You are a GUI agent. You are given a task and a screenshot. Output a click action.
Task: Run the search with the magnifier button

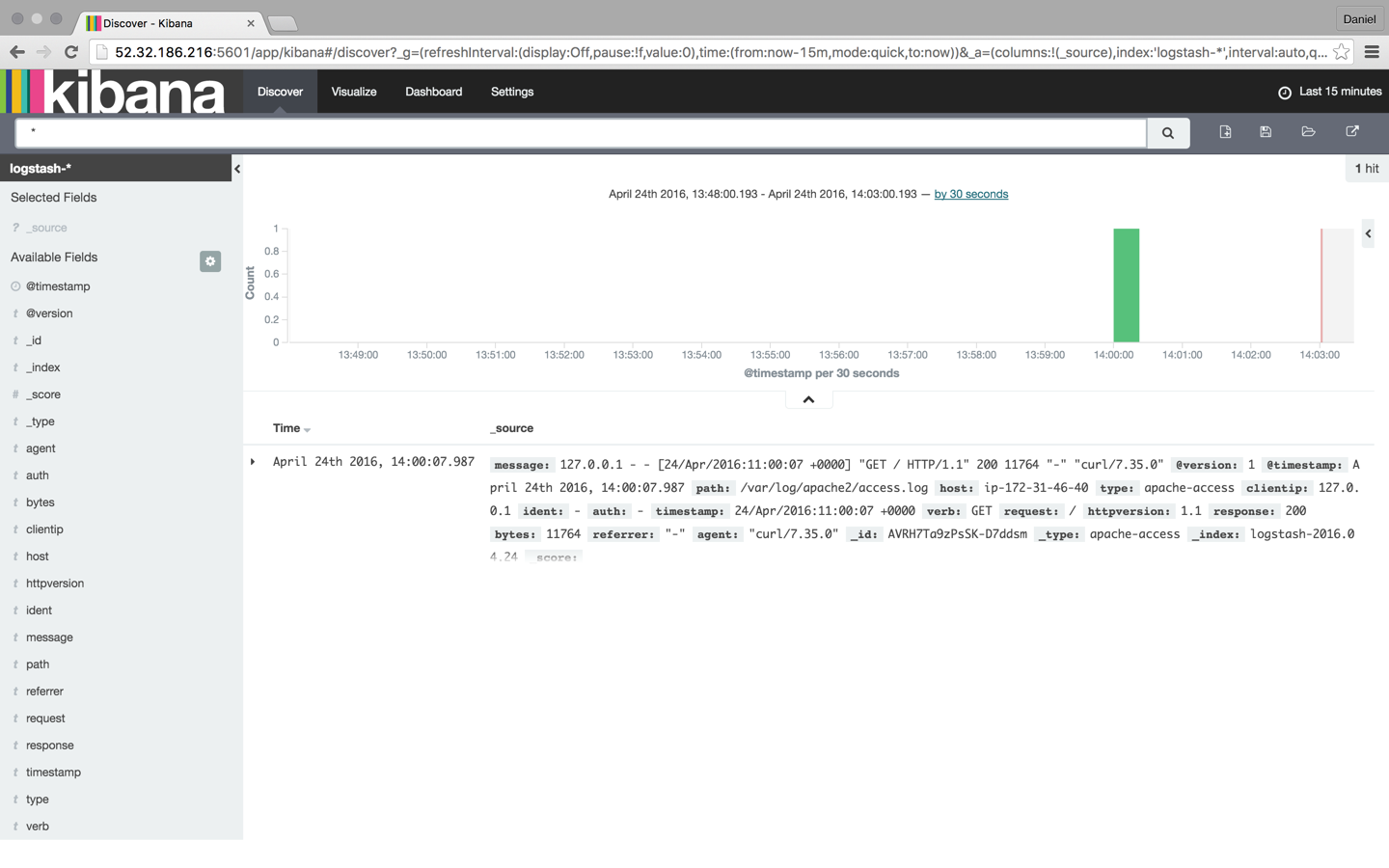1167,133
